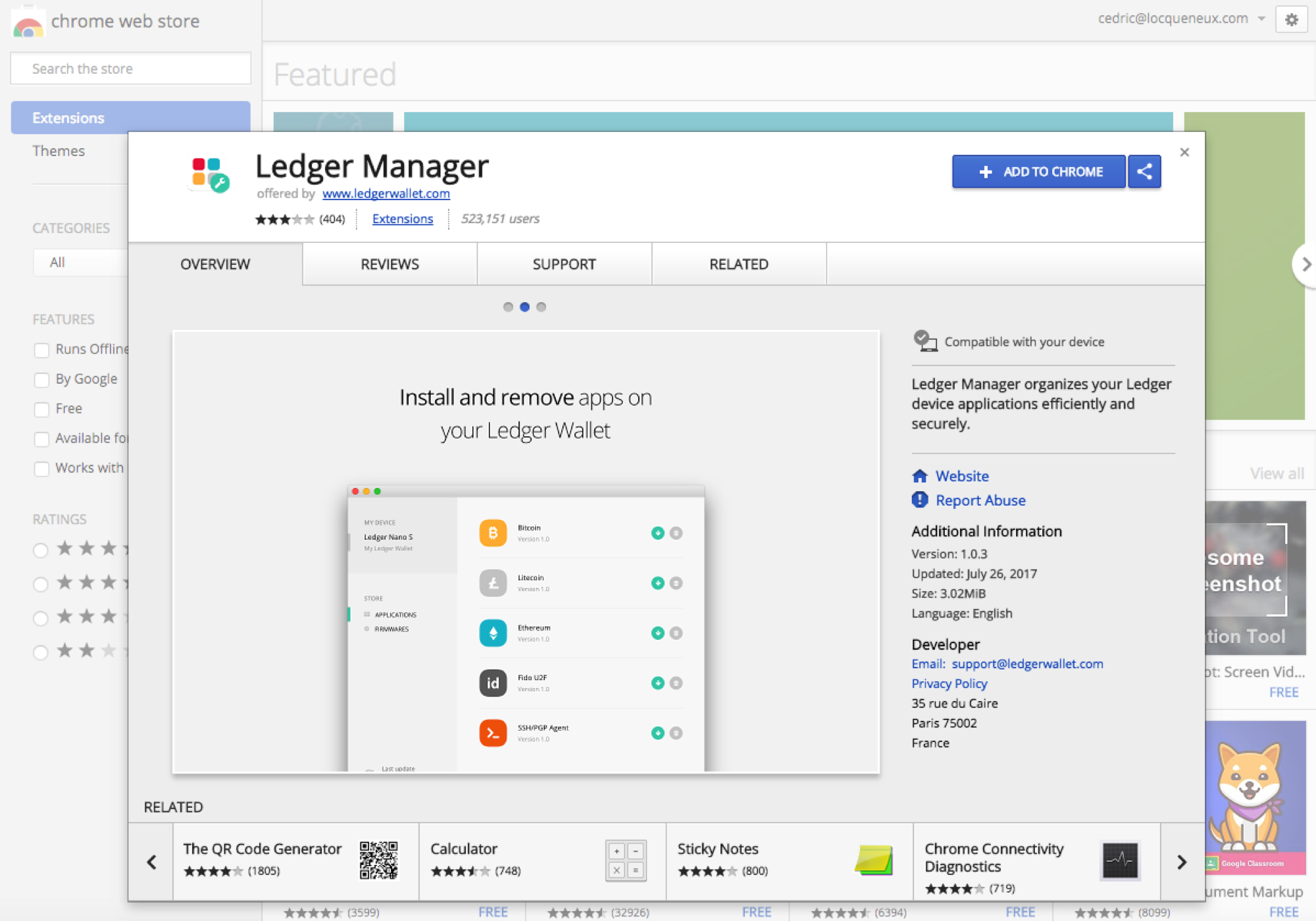Click the Report Abuse link
1316x921 pixels.
pyautogui.click(x=980, y=500)
